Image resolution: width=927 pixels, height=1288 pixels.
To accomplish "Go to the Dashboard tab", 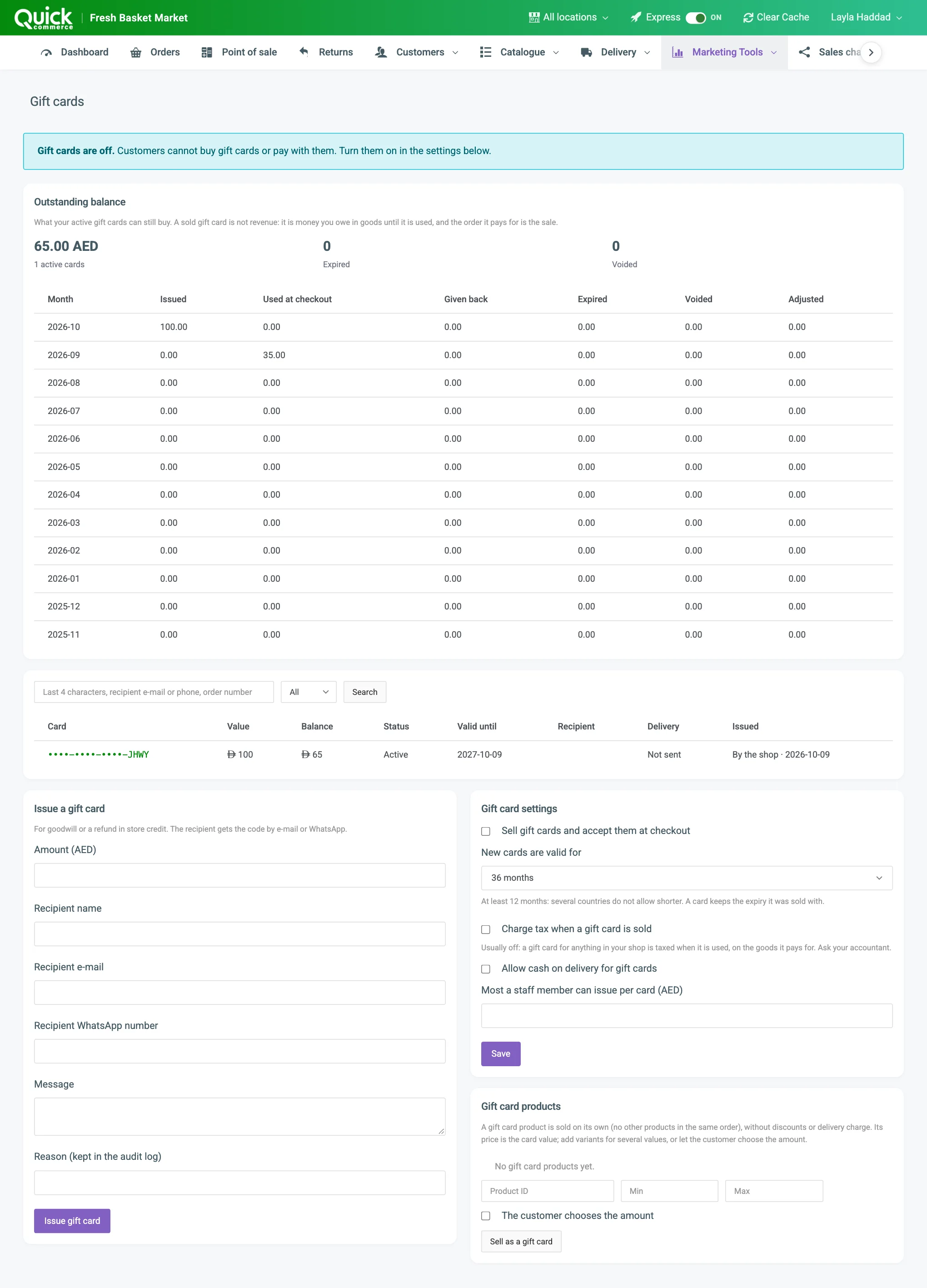I will (74, 52).
